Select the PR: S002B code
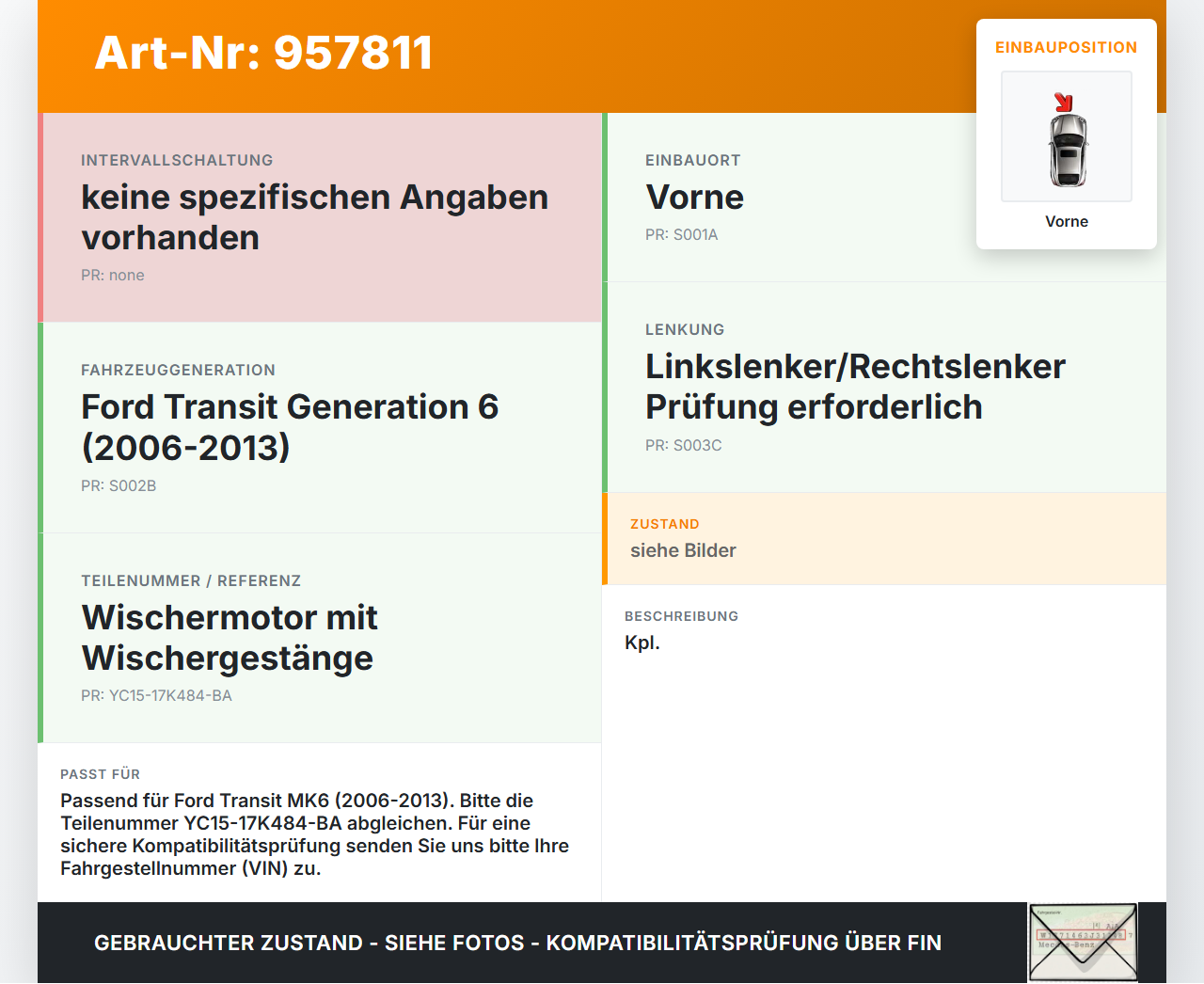Viewport: 1204px width, 984px height. [119, 486]
